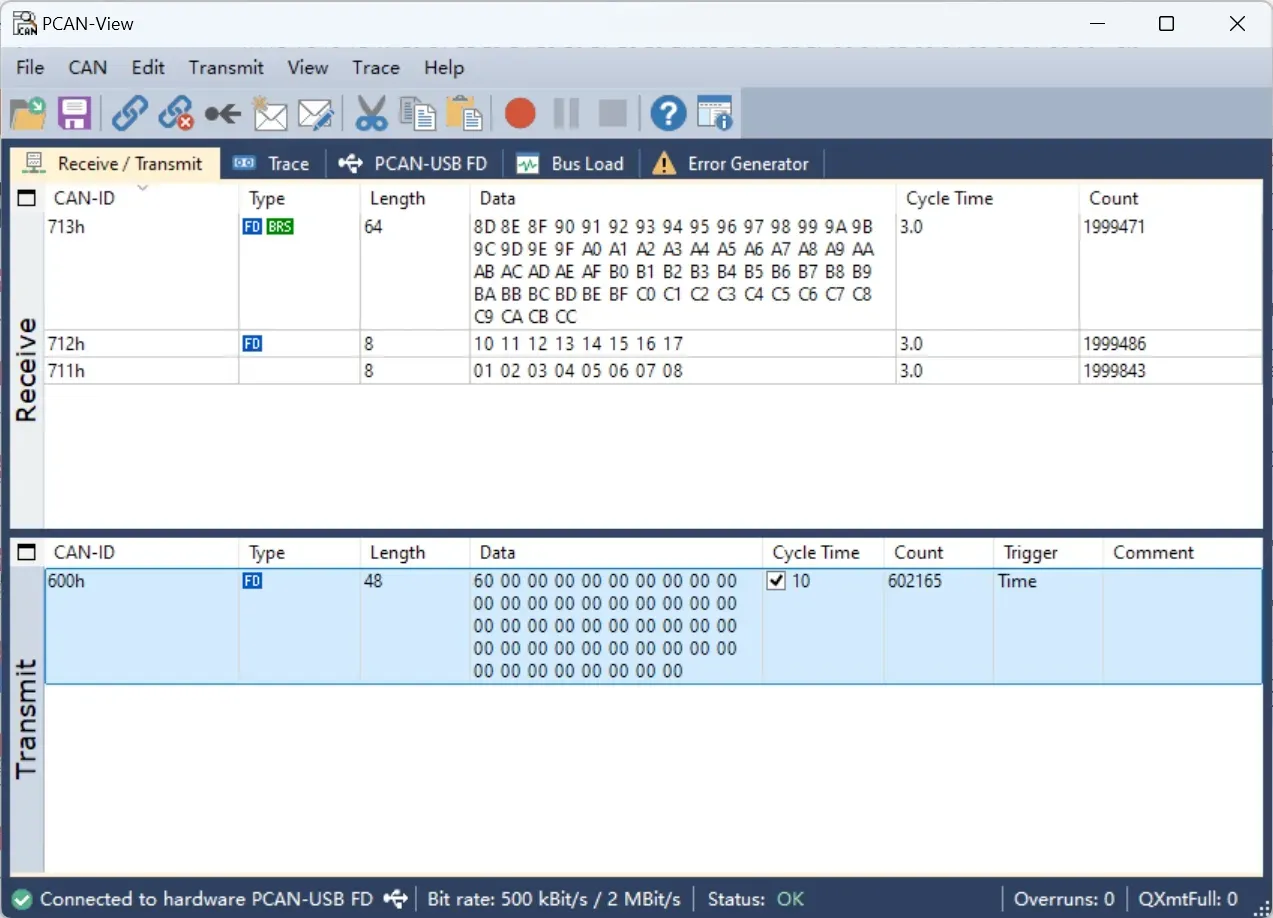The height and width of the screenshot is (918, 1273).
Task: Open the Trace menu
Action: pyautogui.click(x=375, y=67)
